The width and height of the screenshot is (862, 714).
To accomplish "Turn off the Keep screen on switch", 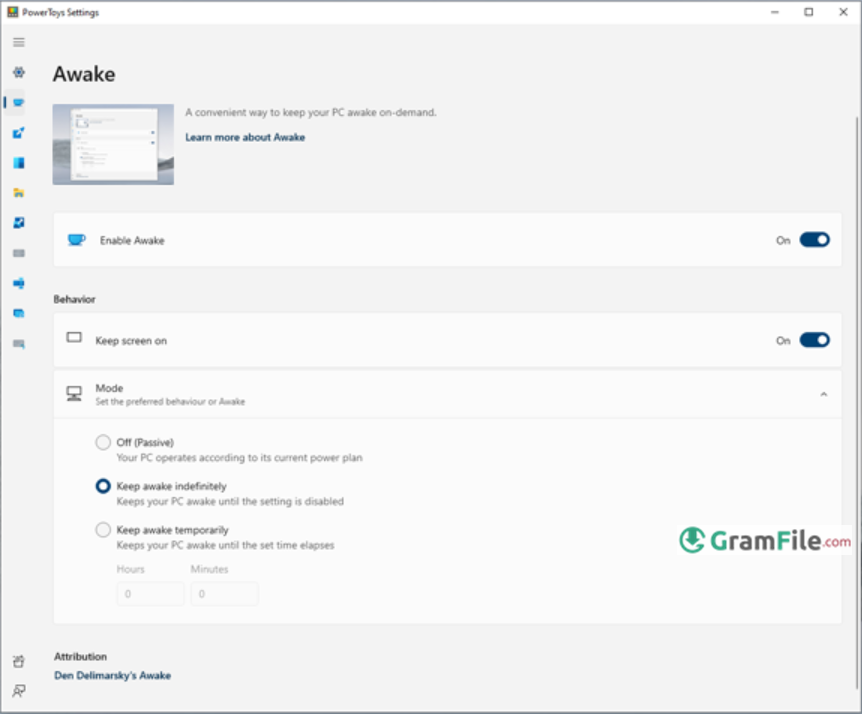I will coord(814,340).
